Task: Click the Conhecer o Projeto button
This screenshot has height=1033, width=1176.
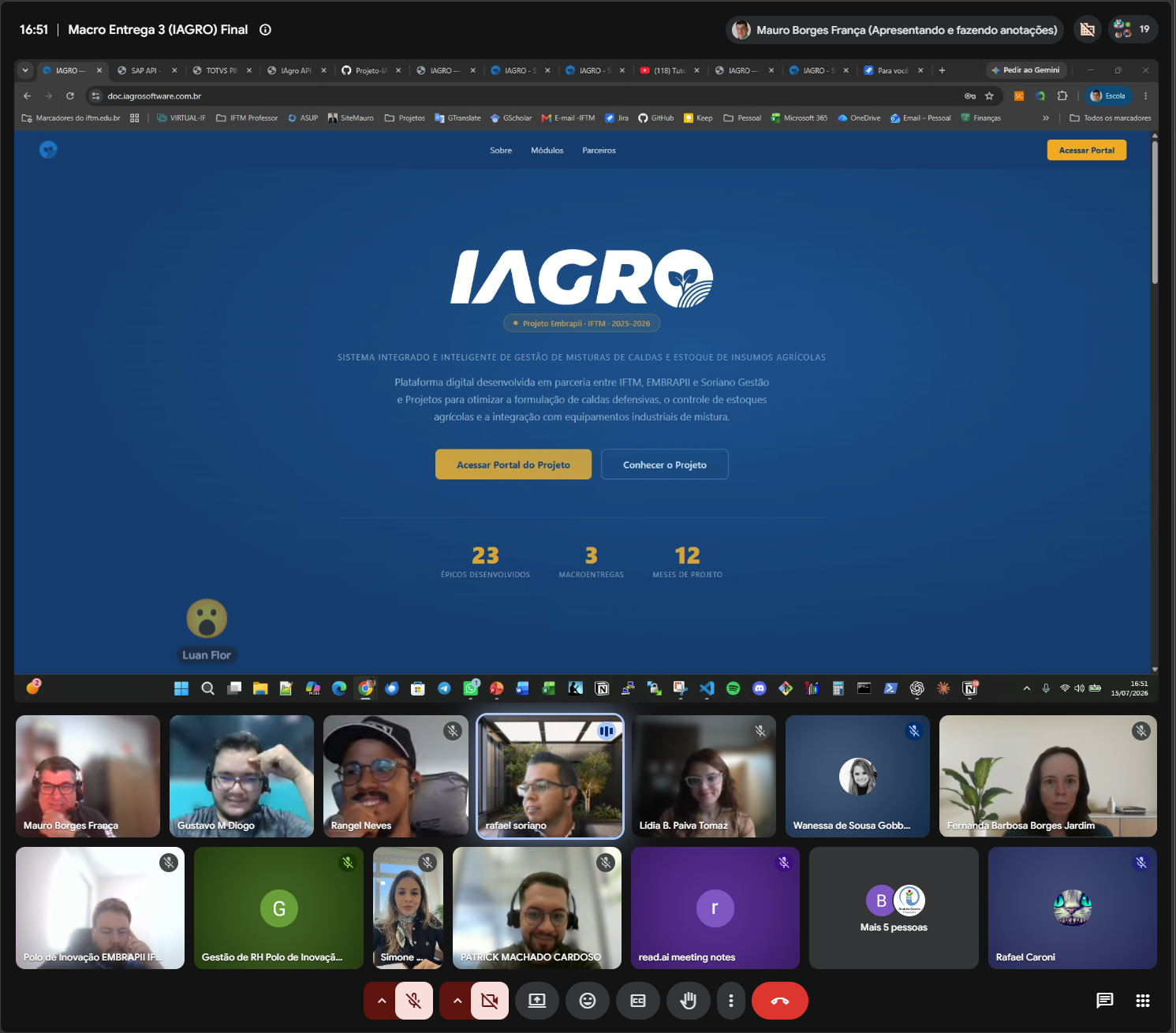Action: [665, 464]
